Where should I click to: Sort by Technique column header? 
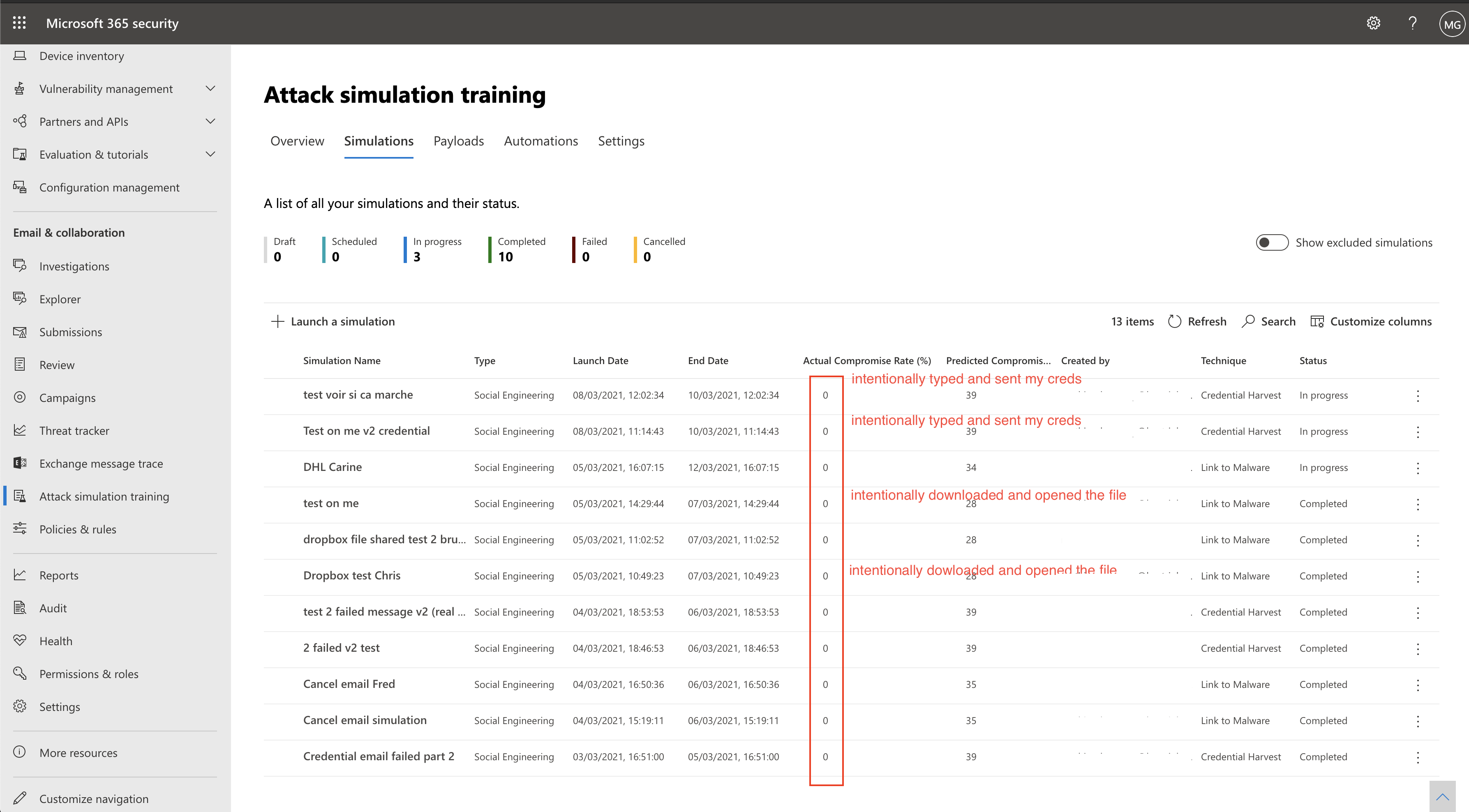(x=1223, y=360)
